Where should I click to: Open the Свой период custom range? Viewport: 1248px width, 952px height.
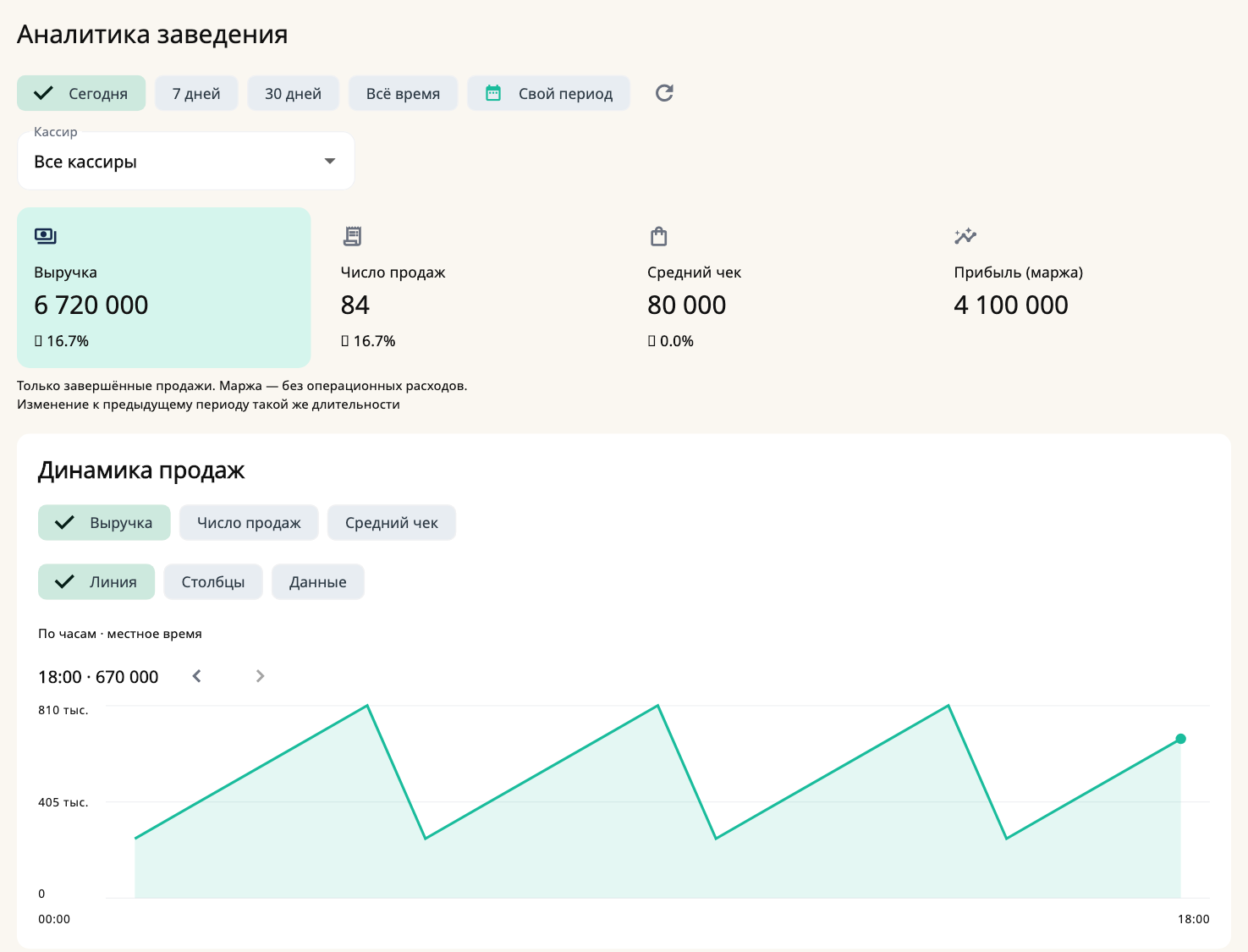pos(548,93)
